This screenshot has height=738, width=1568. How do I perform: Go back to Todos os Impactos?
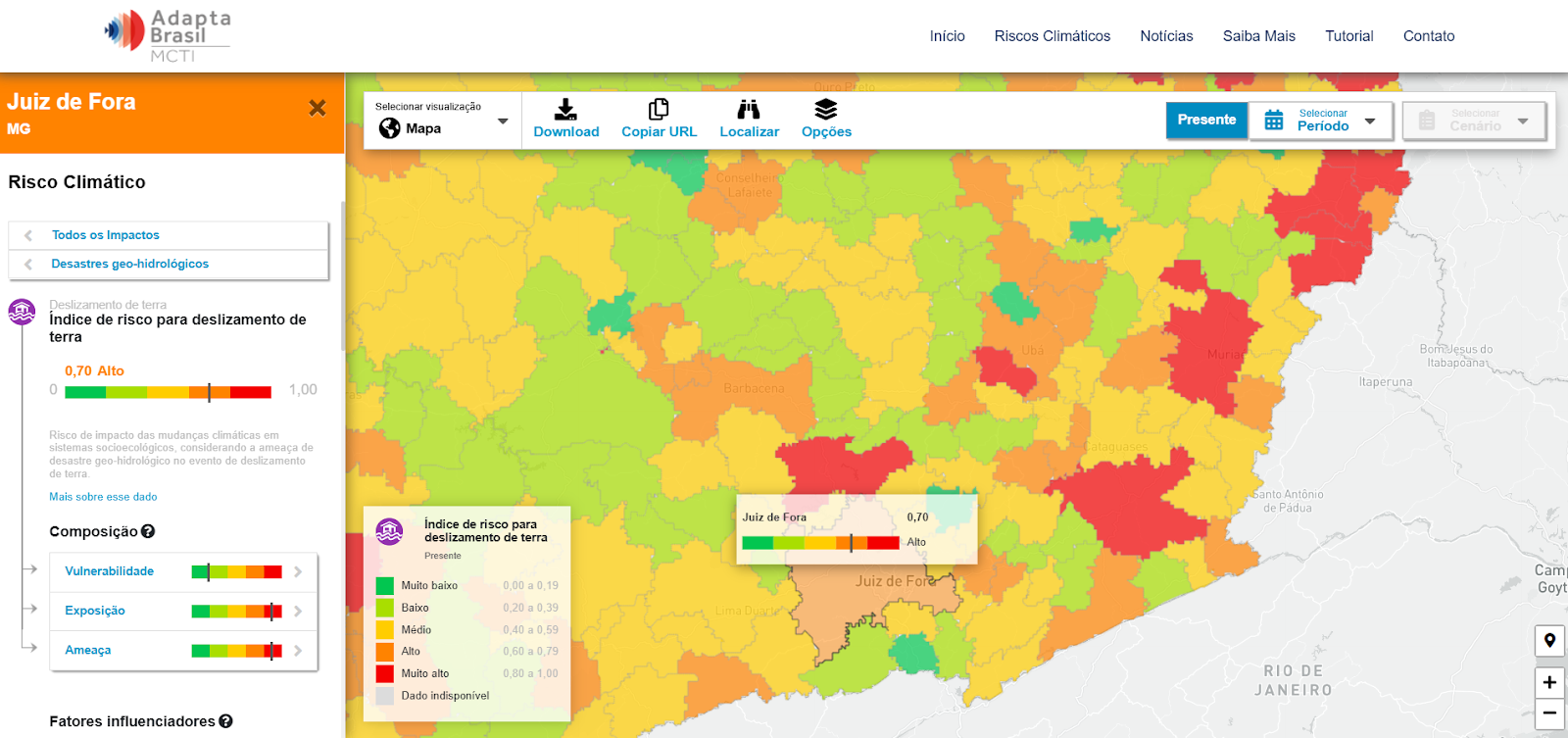coord(105,235)
